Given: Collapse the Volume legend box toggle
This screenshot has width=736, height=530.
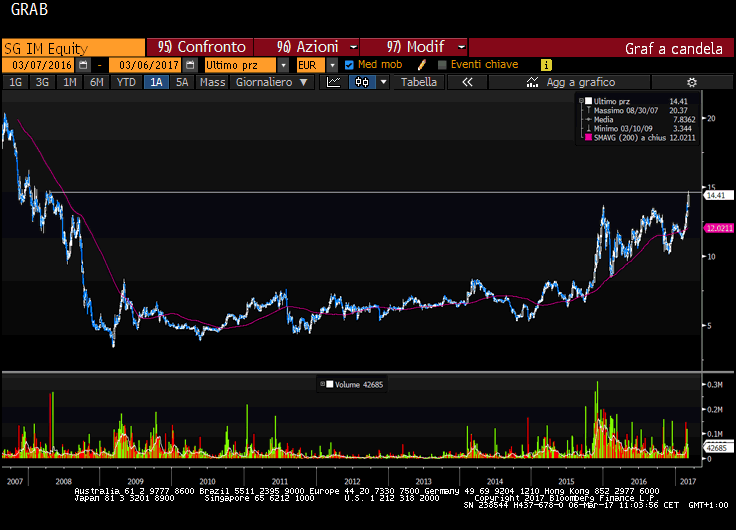Looking at the screenshot, I should click(321, 383).
